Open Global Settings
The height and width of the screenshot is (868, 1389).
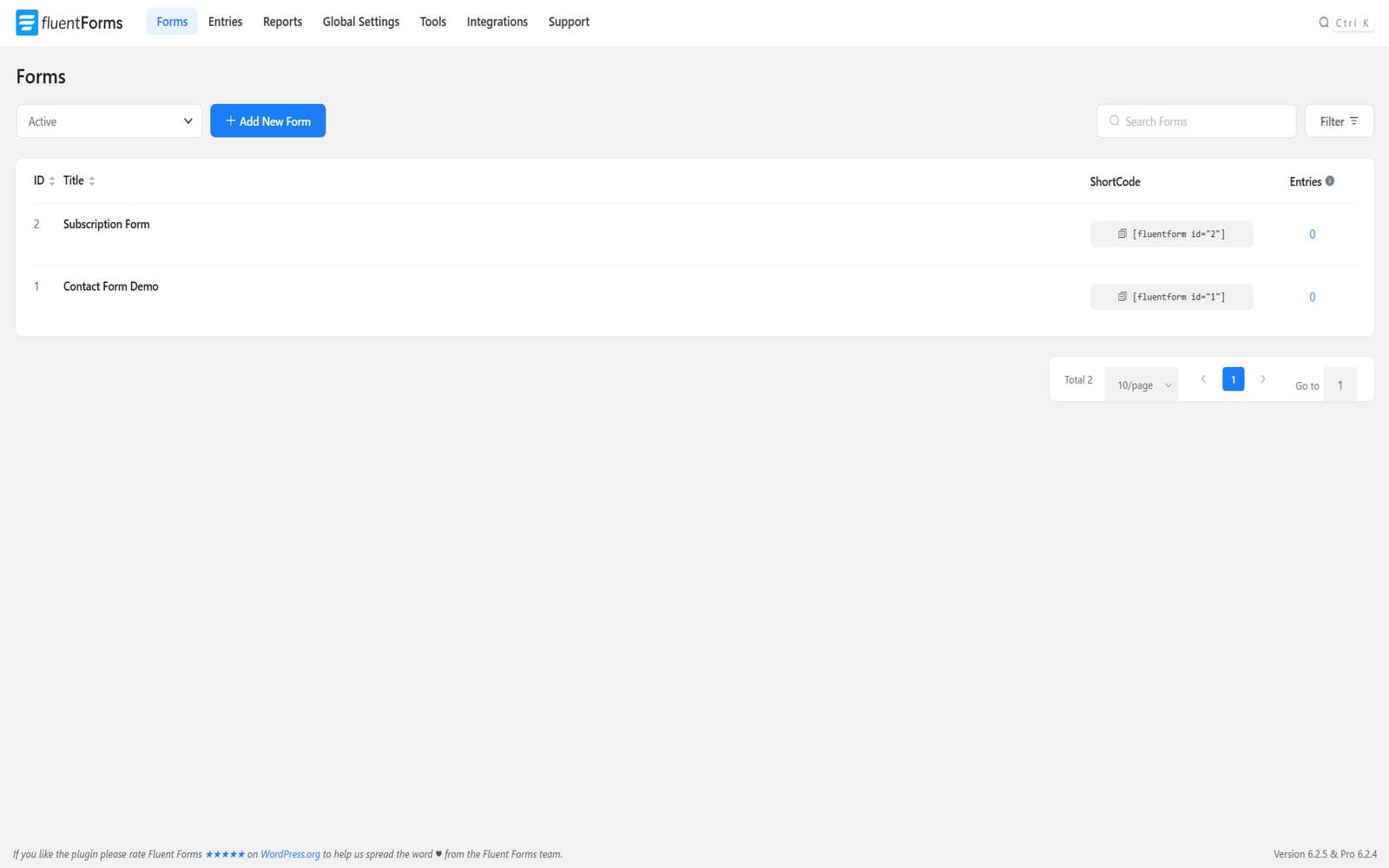pyautogui.click(x=361, y=22)
